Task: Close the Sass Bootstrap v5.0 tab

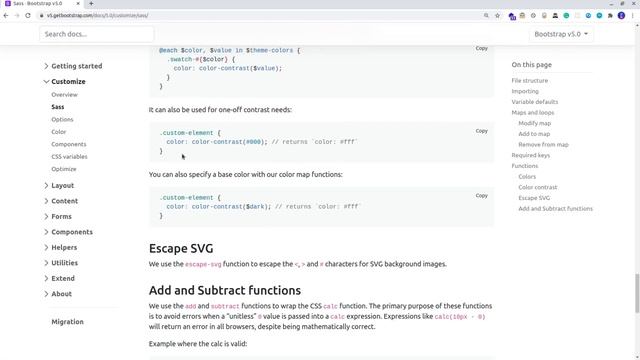Action: [78, 4]
